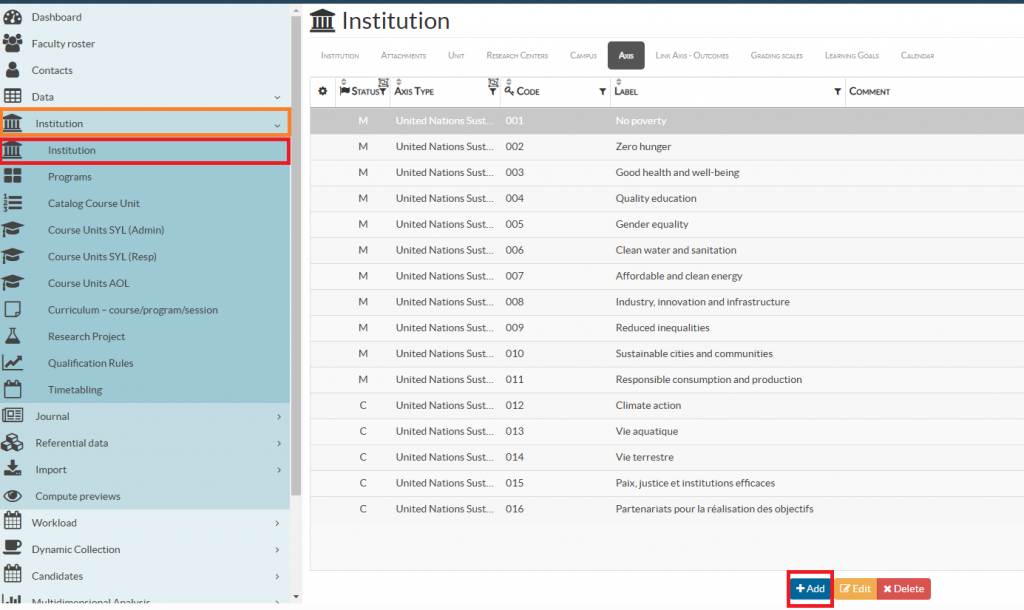Viewport: 1024px width, 610px height.
Task: Collapse the Institution sidebar section
Action: (277, 124)
